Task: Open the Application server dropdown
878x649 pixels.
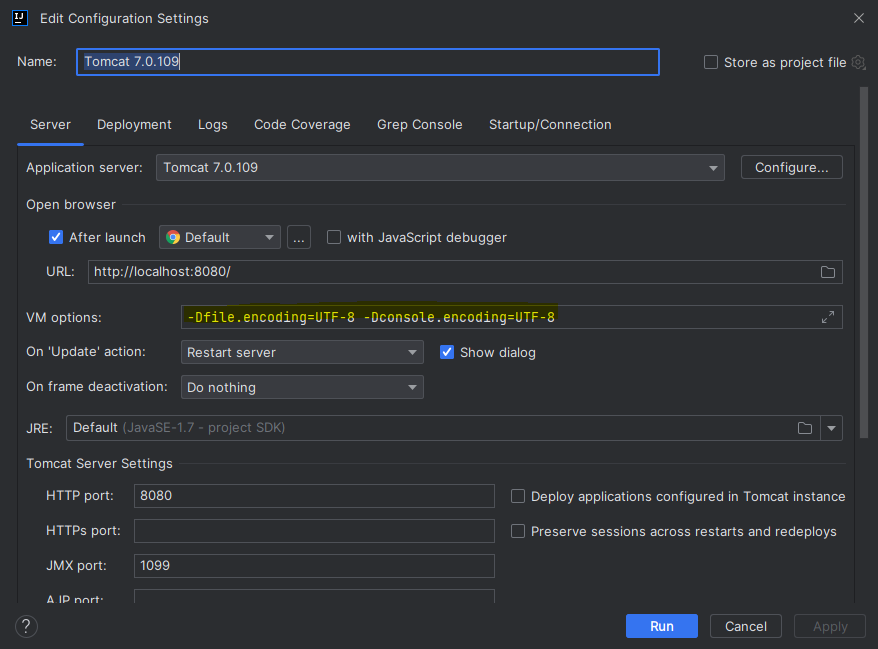Action: click(440, 167)
